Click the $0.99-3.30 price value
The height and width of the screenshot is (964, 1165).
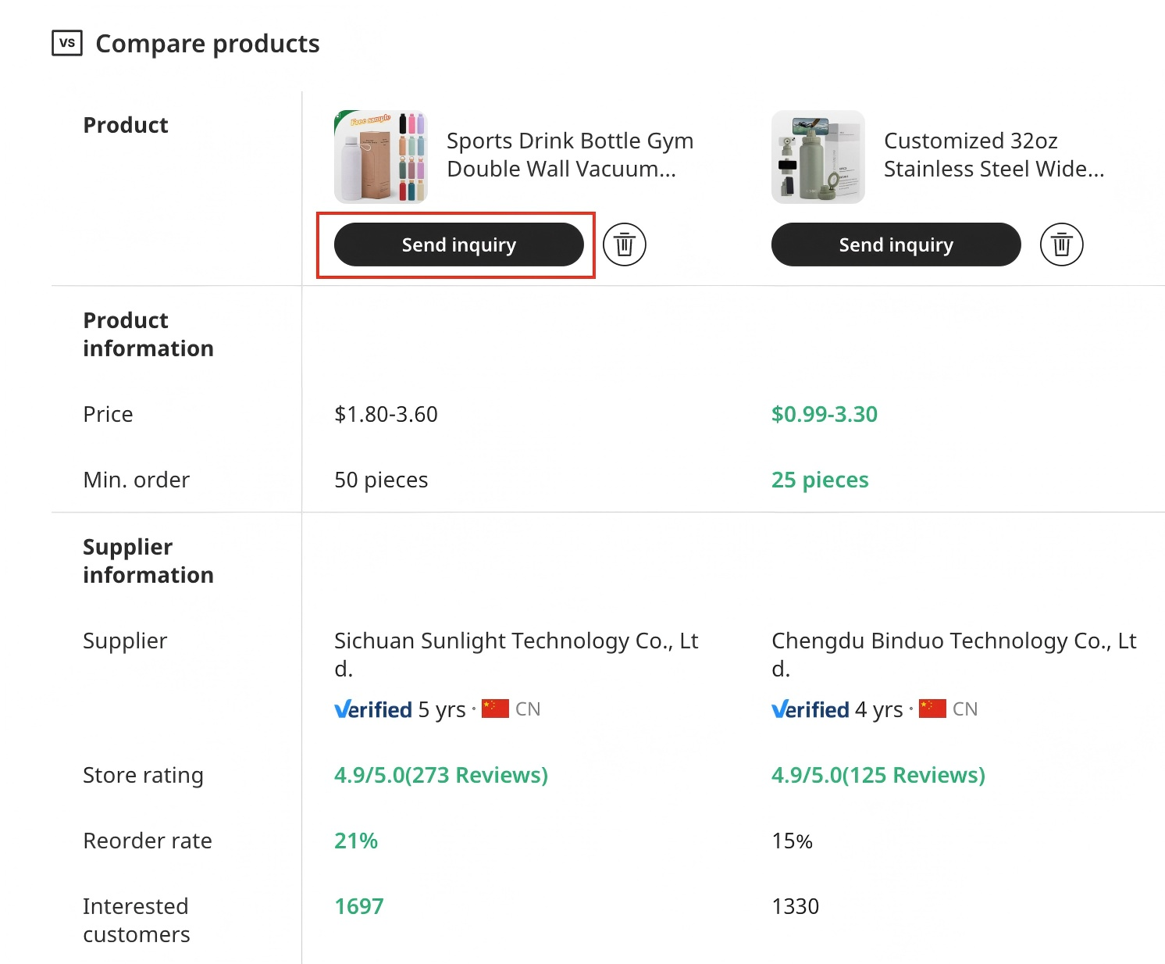click(x=824, y=414)
